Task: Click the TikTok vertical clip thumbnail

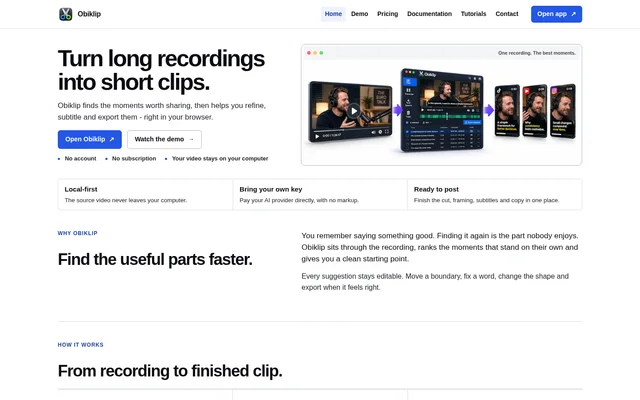Action: point(507,111)
